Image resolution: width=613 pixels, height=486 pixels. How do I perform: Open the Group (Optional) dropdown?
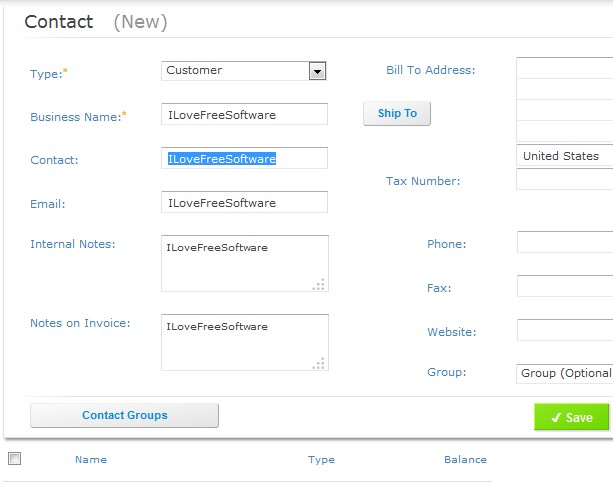tap(565, 373)
